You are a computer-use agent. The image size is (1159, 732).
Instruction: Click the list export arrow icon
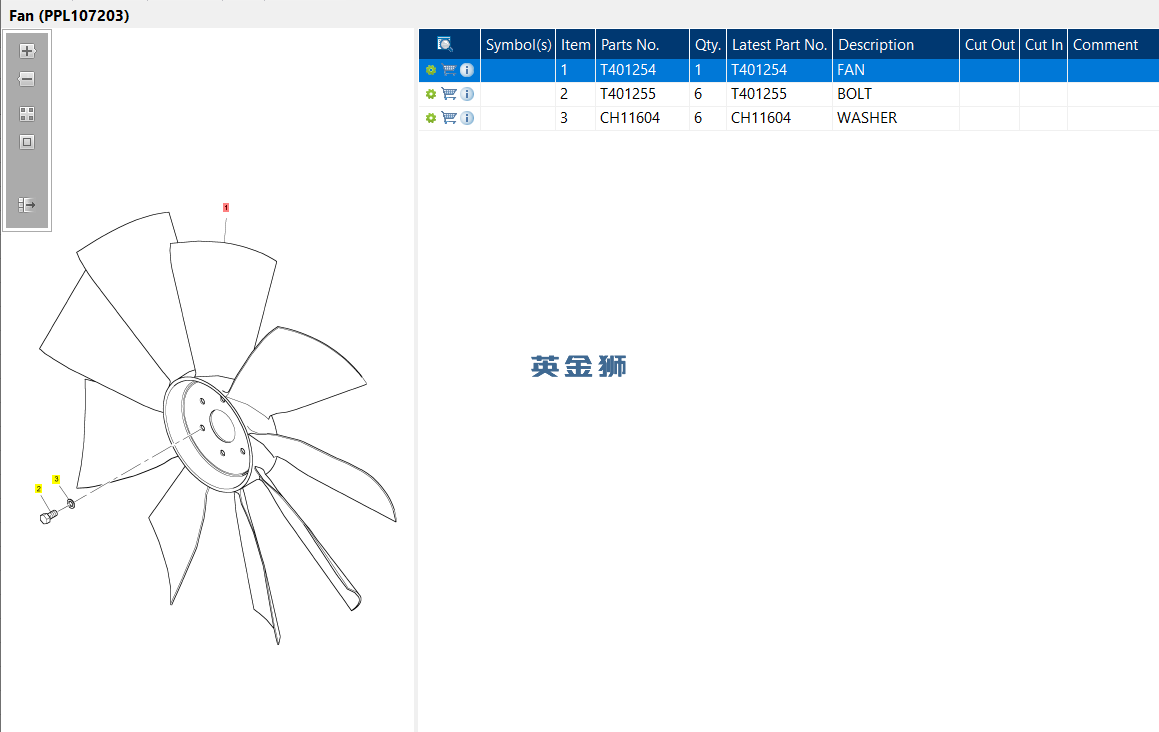(x=27, y=205)
